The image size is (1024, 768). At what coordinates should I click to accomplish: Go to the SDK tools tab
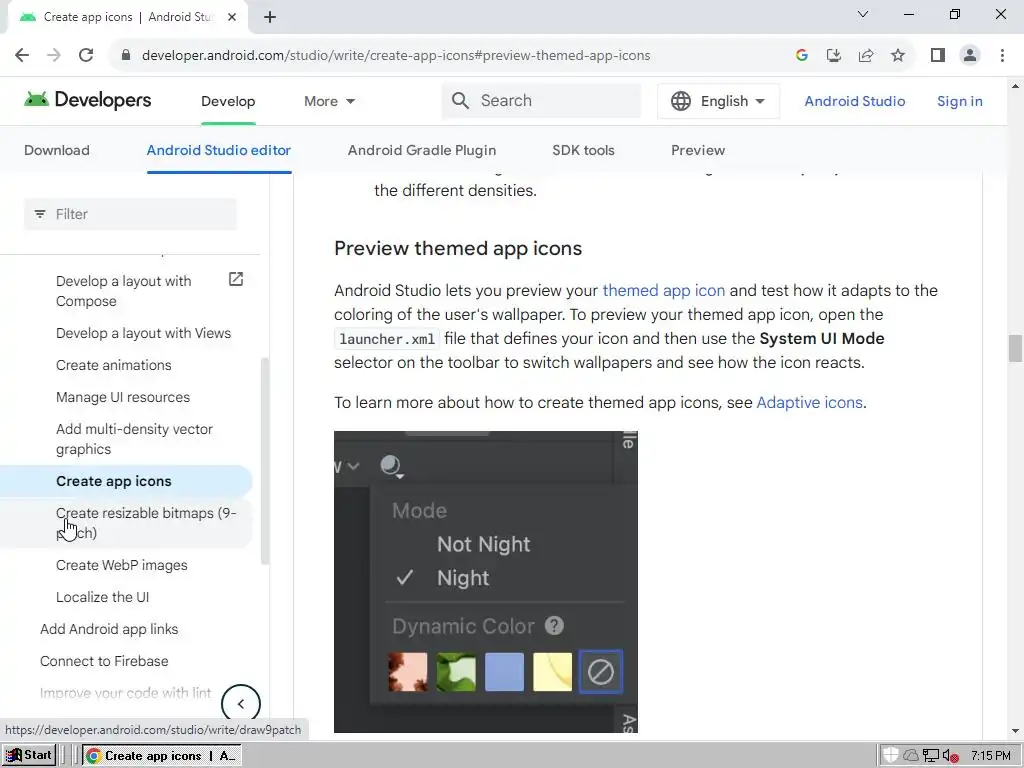[583, 150]
